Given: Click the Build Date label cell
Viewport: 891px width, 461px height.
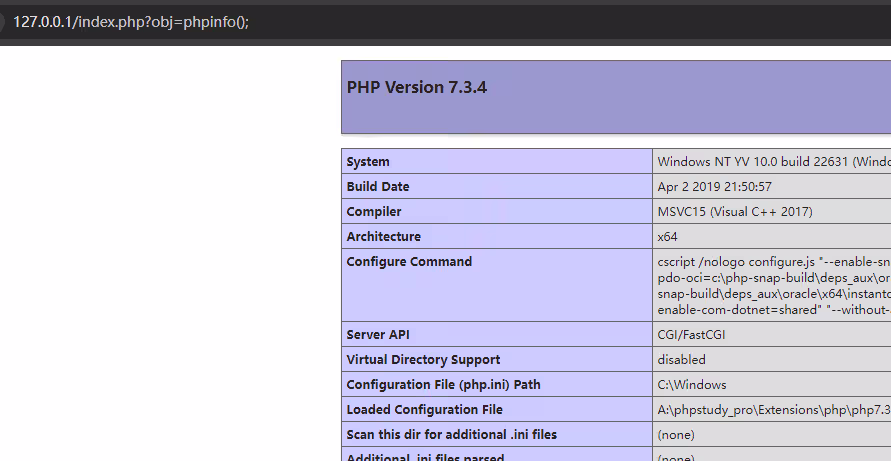Looking at the screenshot, I should [x=378, y=187].
